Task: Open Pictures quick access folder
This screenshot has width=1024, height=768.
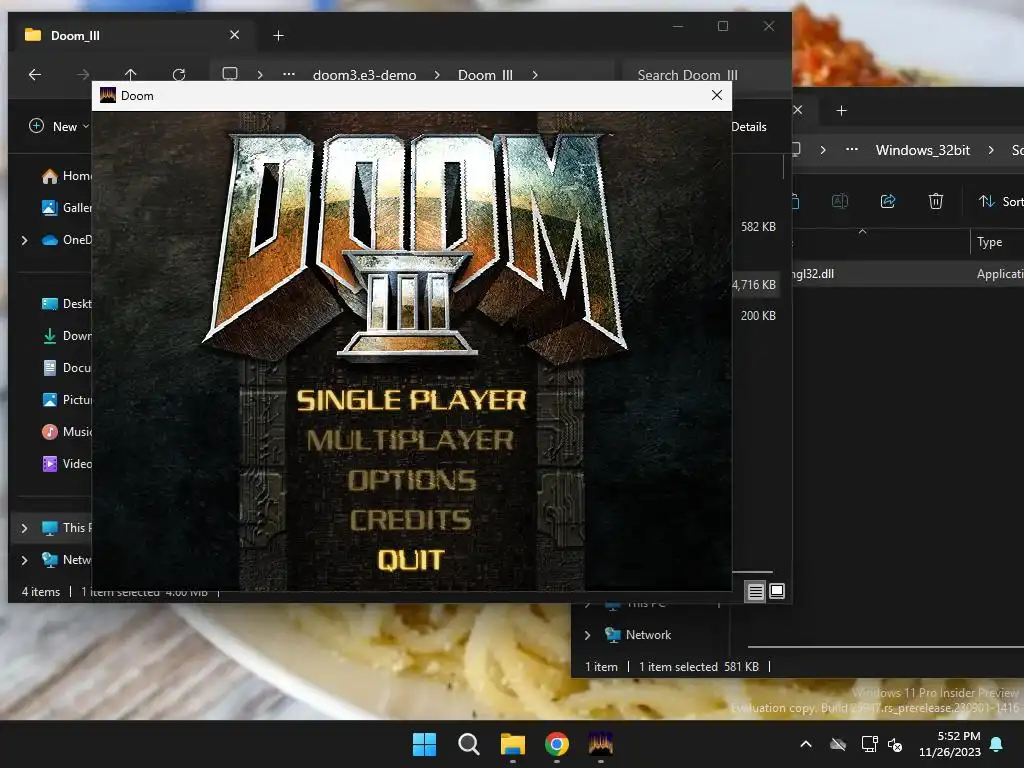Action: [x=65, y=400]
